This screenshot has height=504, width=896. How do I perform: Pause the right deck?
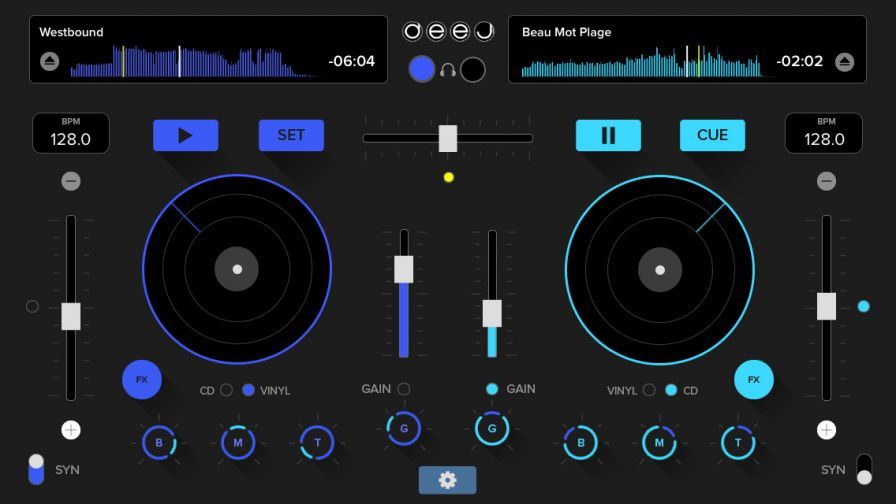pos(608,135)
